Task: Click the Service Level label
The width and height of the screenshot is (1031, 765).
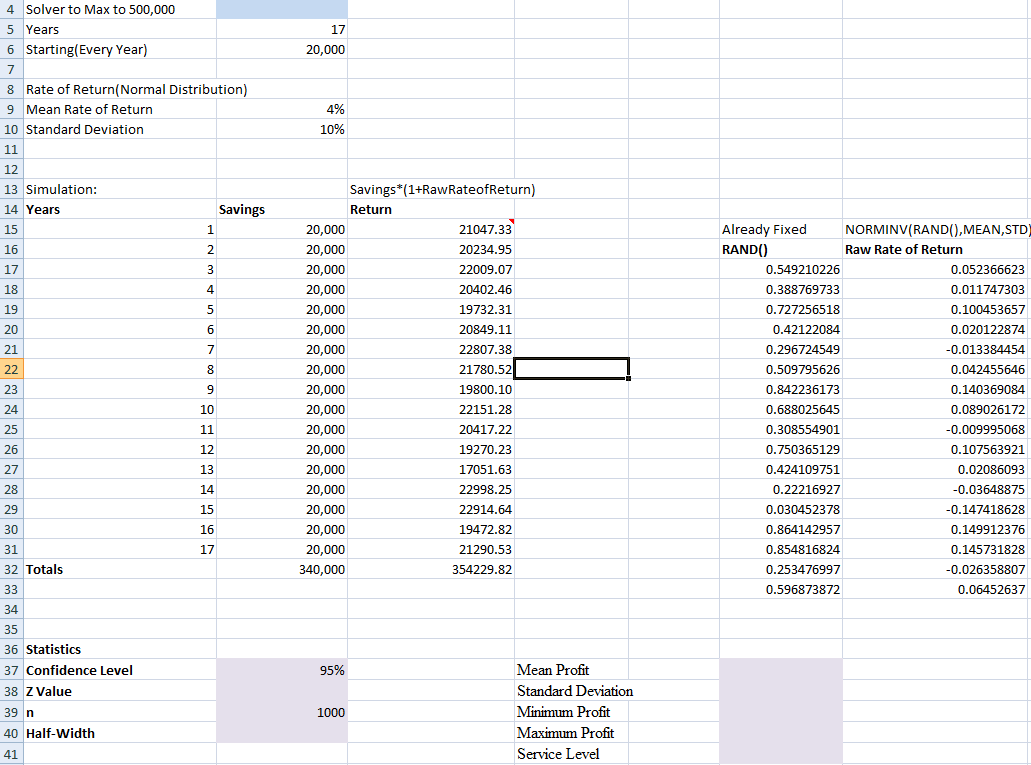Action: click(558, 754)
